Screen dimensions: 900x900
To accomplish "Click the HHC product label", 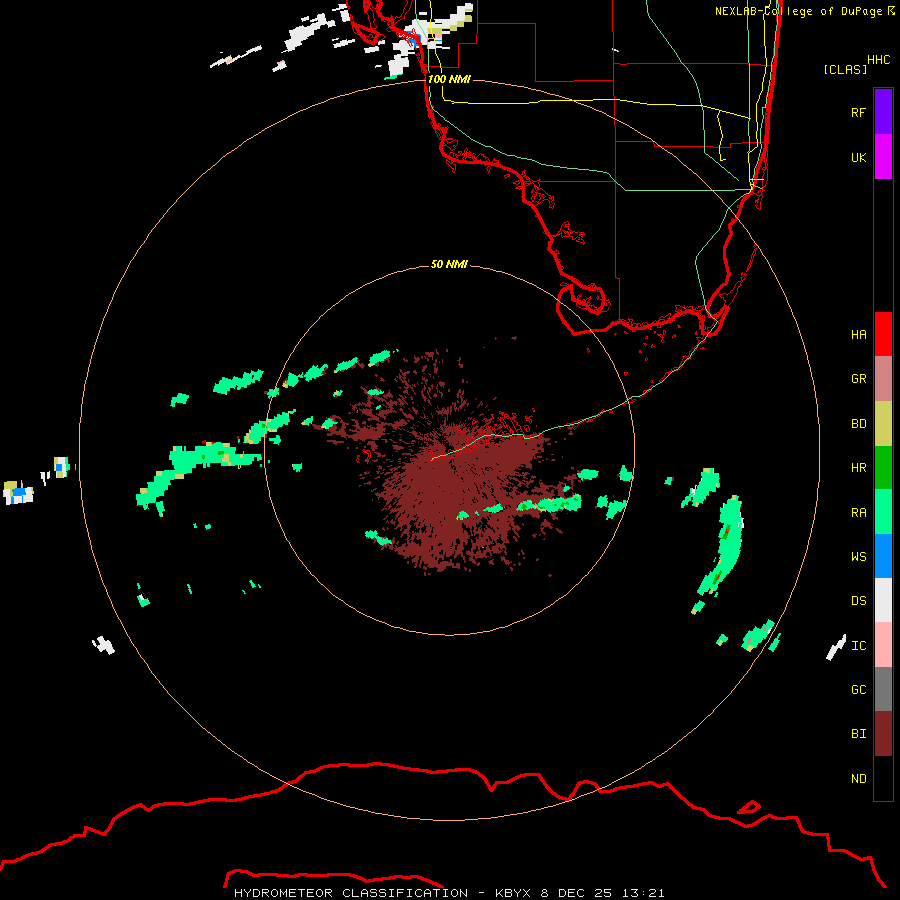I will click(878, 60).
